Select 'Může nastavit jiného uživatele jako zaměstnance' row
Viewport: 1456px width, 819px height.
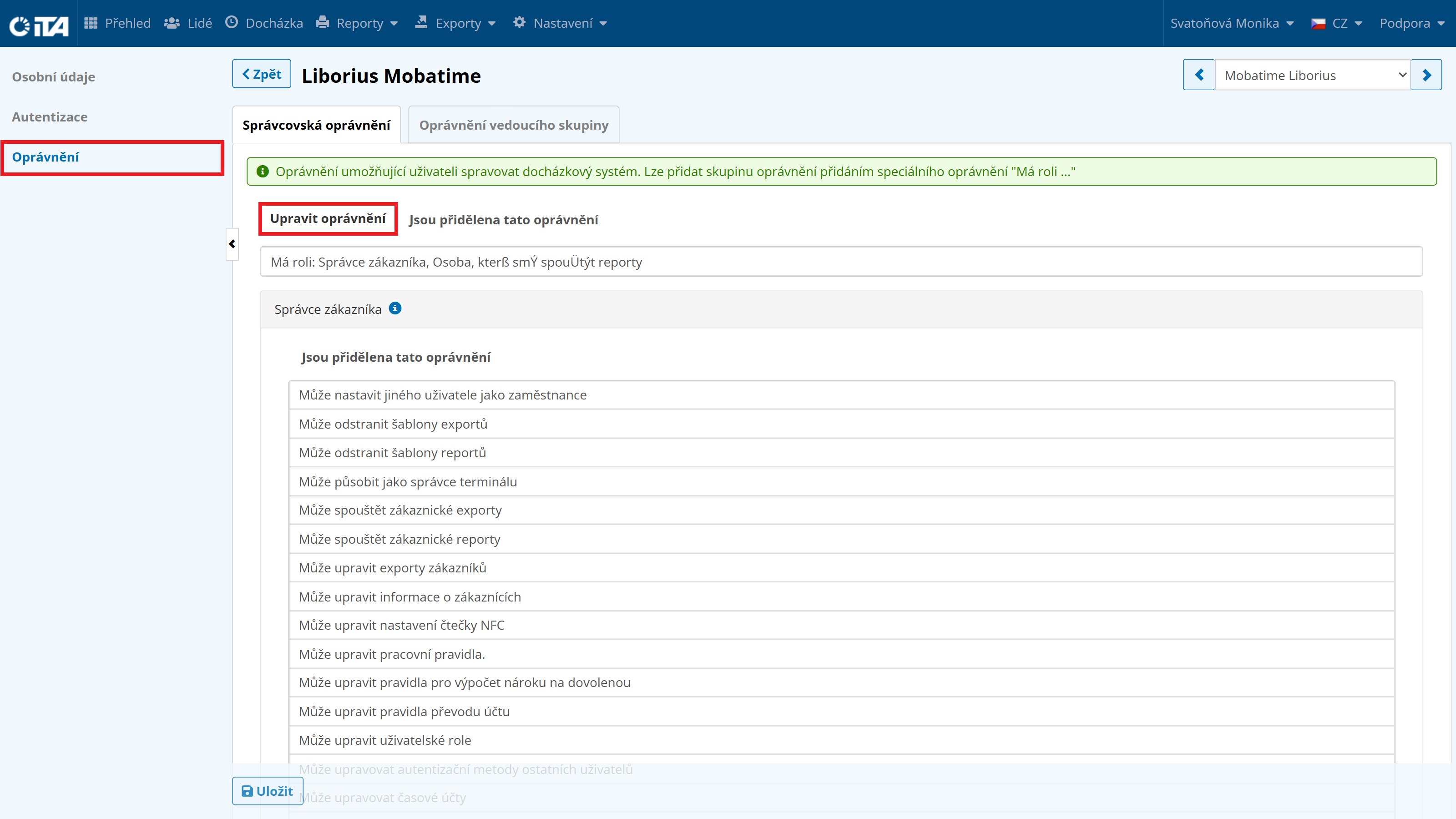click(842, 395)
